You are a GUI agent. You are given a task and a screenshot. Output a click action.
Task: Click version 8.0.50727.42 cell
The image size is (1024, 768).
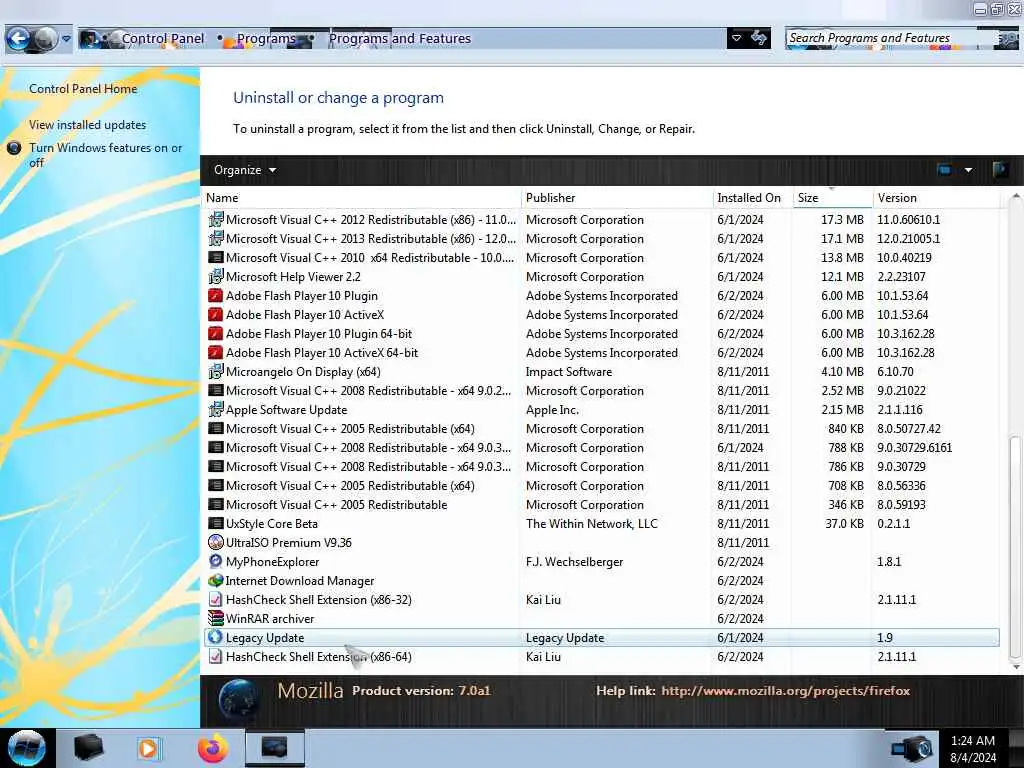(908, 428)
